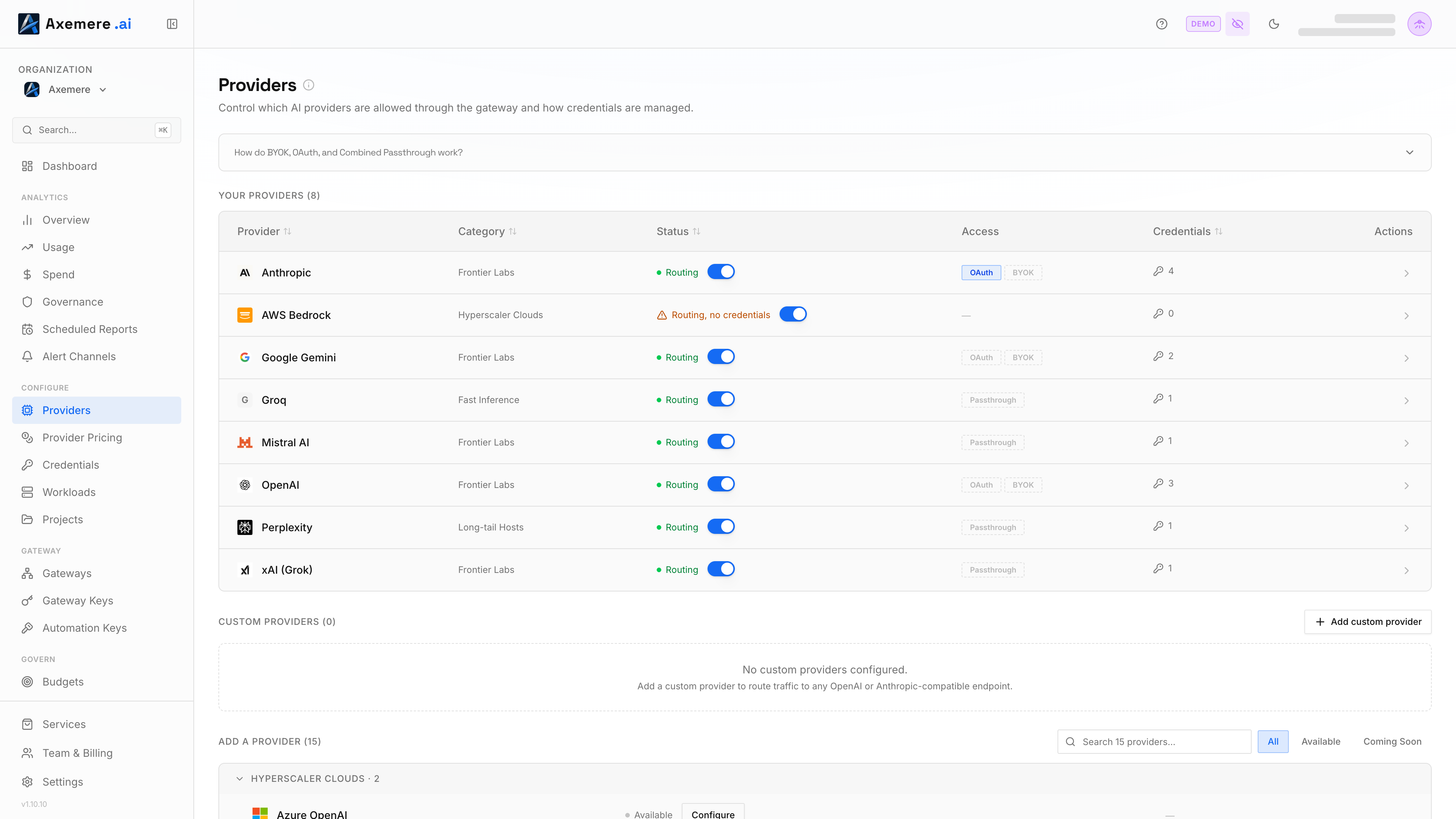Disable routing toggle for Groq
Screen dimensions: 1456x819
pos(721,399)
